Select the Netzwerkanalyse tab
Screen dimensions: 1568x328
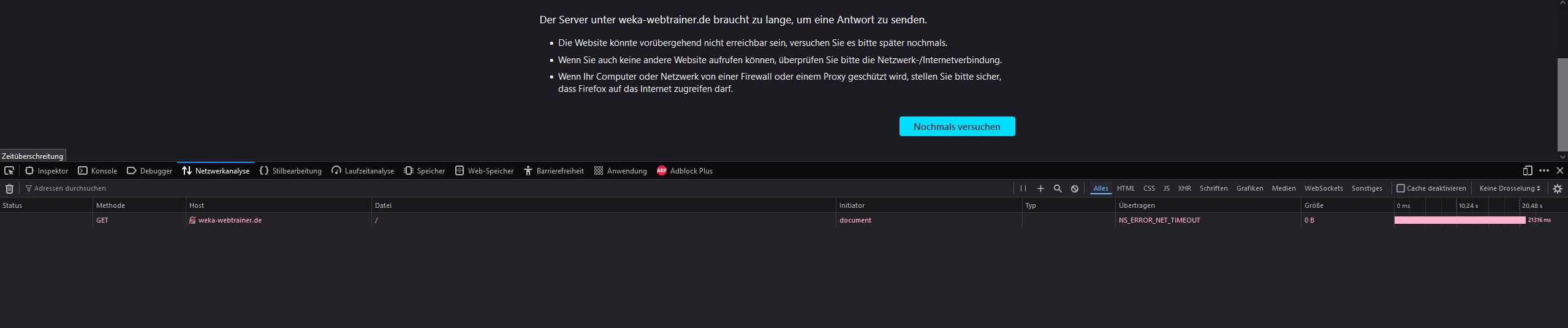(216, 171)
